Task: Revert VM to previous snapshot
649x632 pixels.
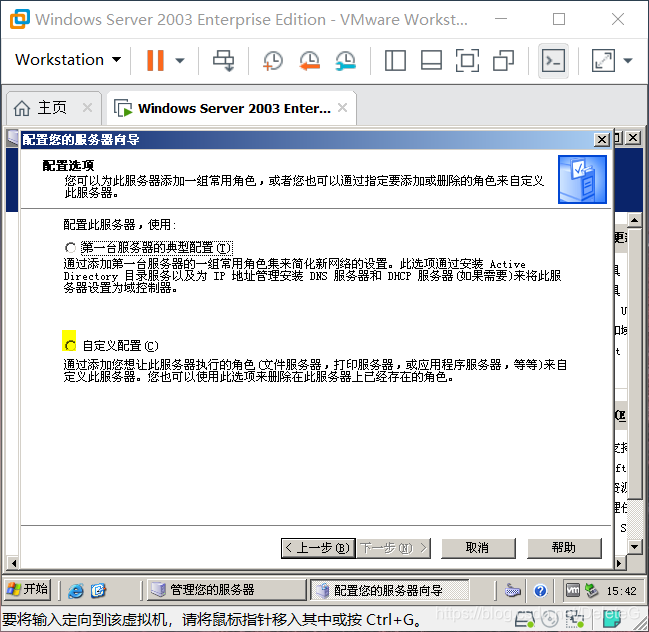Action: pos(309,60)
